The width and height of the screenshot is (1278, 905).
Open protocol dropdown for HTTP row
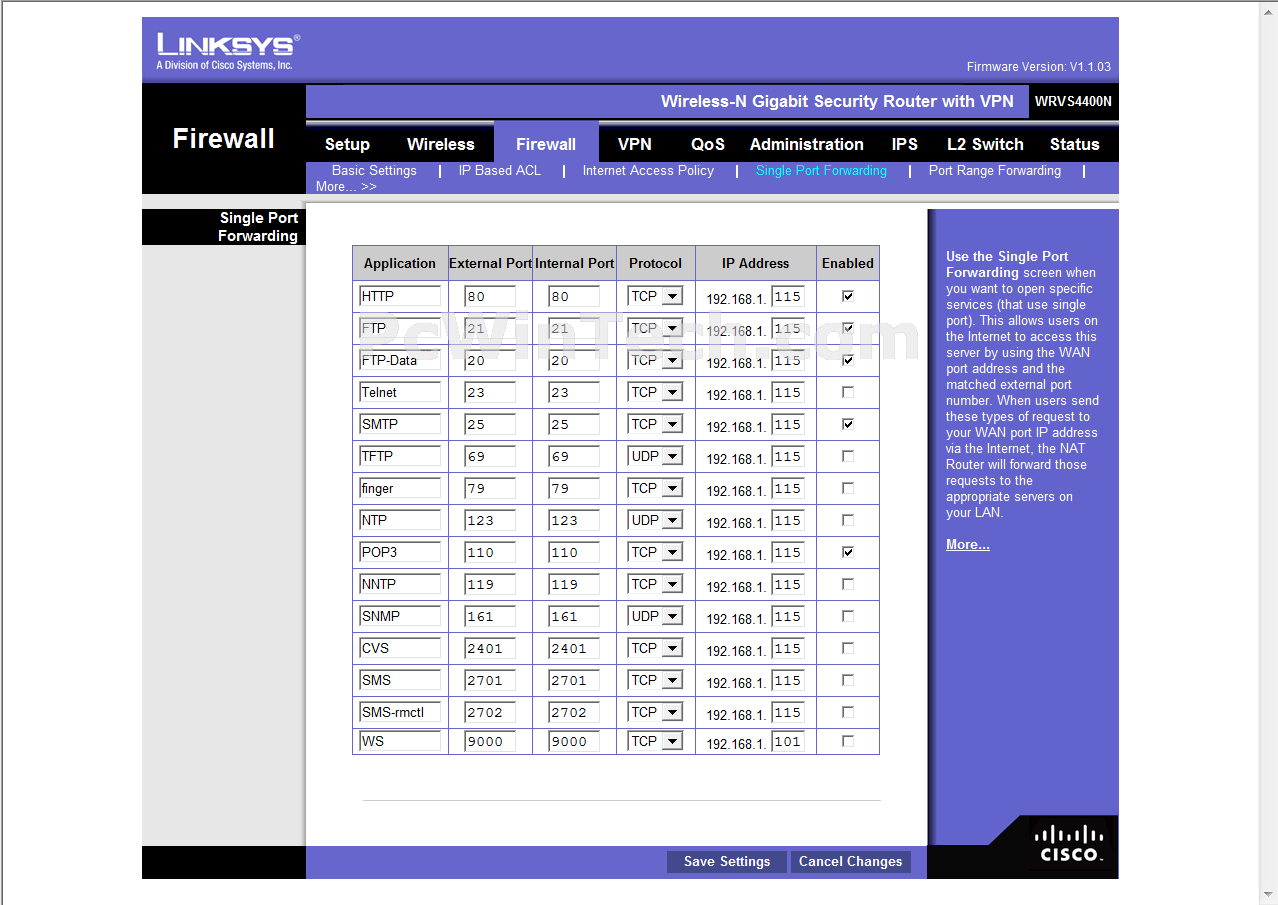click(655, 296)
